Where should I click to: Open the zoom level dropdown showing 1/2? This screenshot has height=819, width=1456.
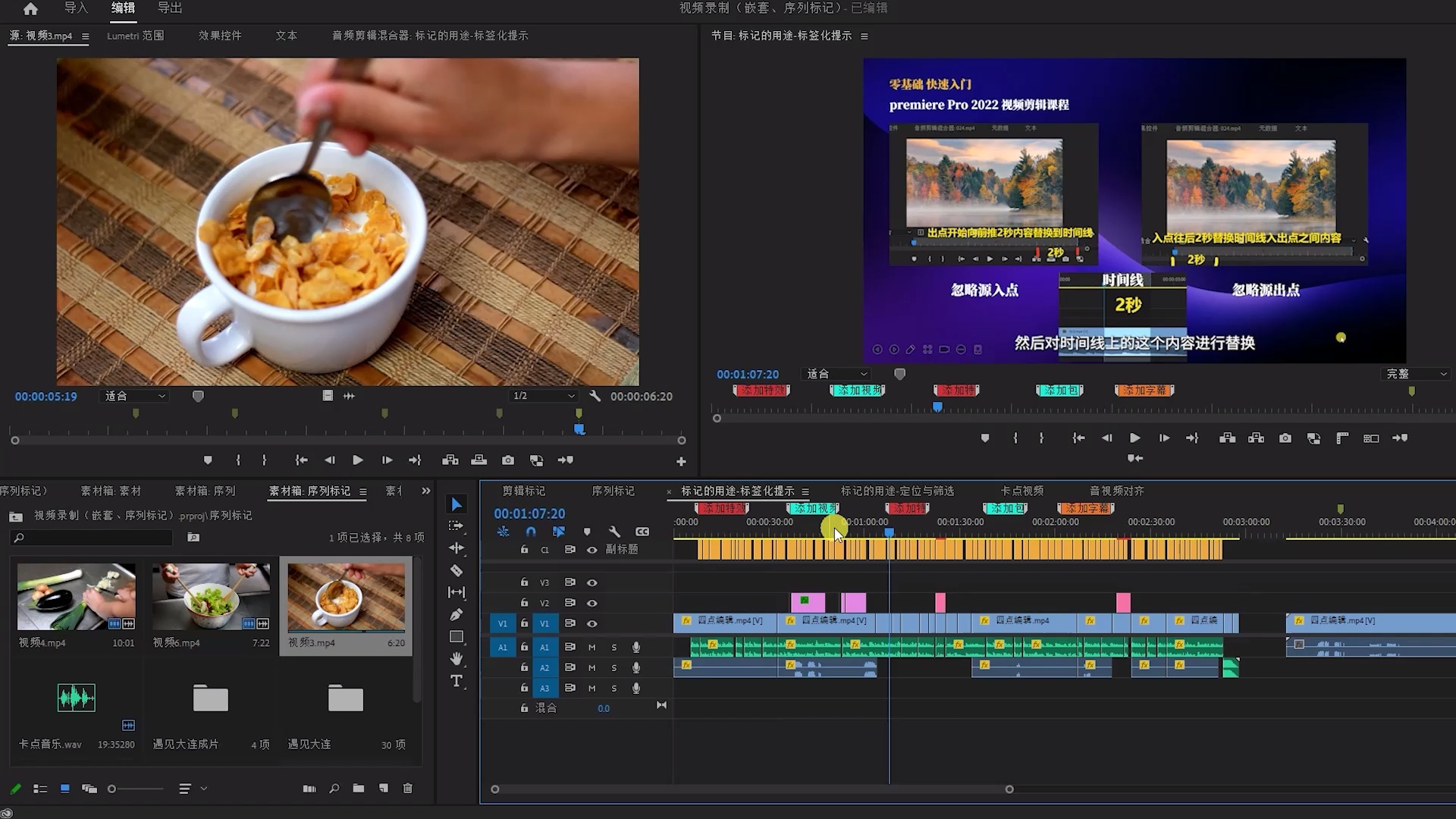pyautogui.click(x=544, y=395)
